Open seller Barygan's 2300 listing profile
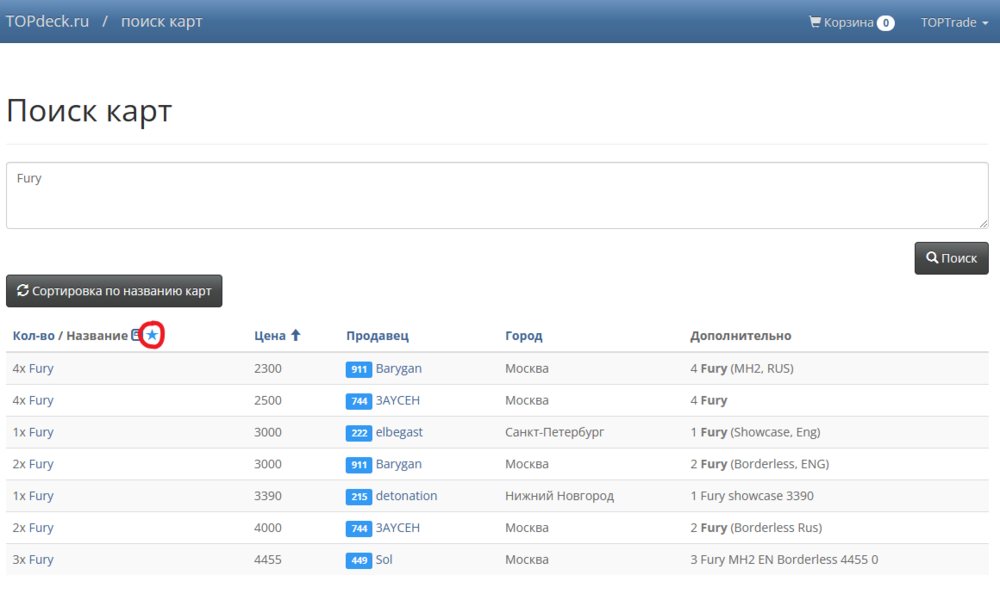This screenshot has width=1000, height=600. [x=398, y=369]
